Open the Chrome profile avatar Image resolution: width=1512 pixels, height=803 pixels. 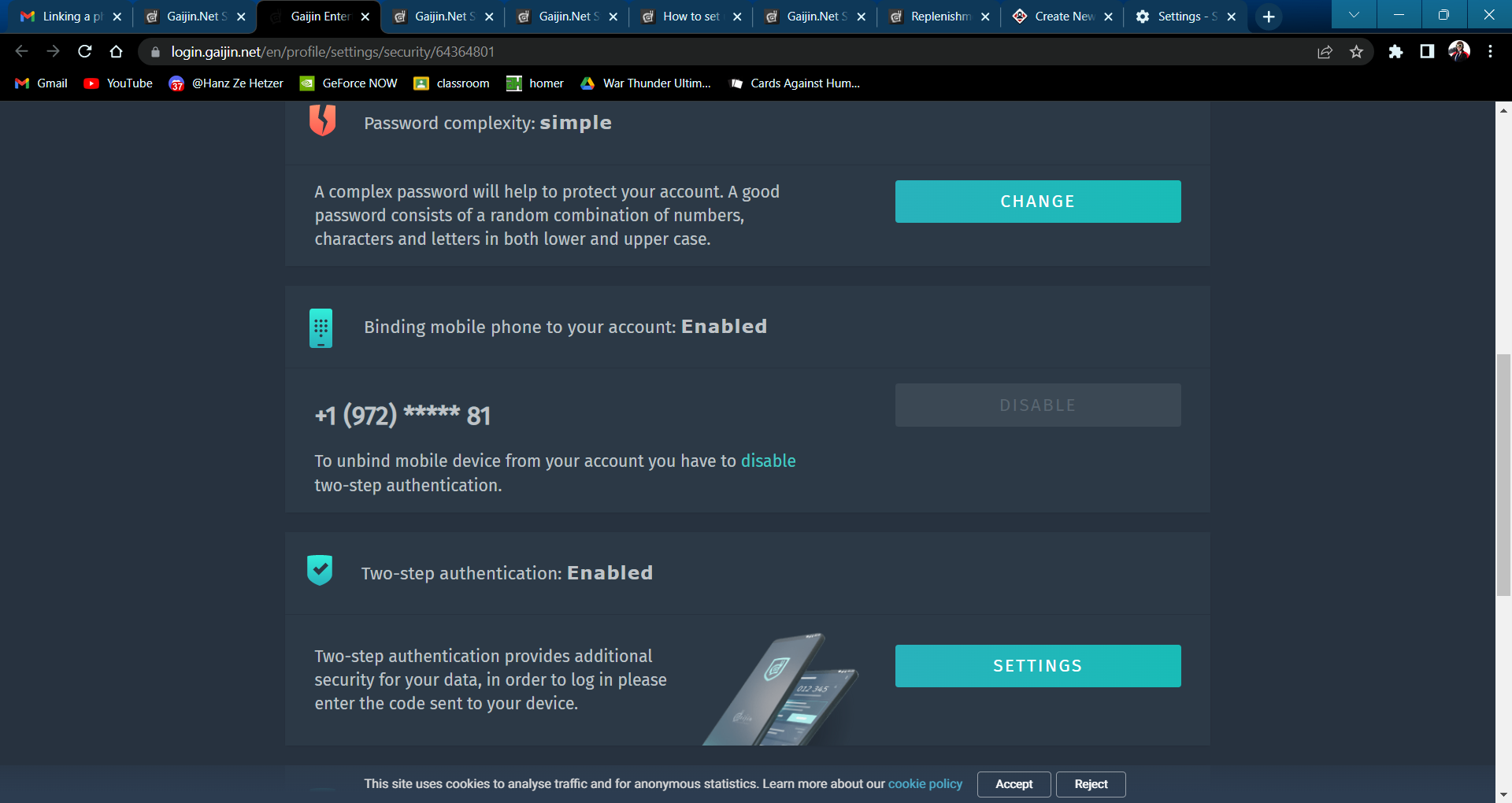1459,51
